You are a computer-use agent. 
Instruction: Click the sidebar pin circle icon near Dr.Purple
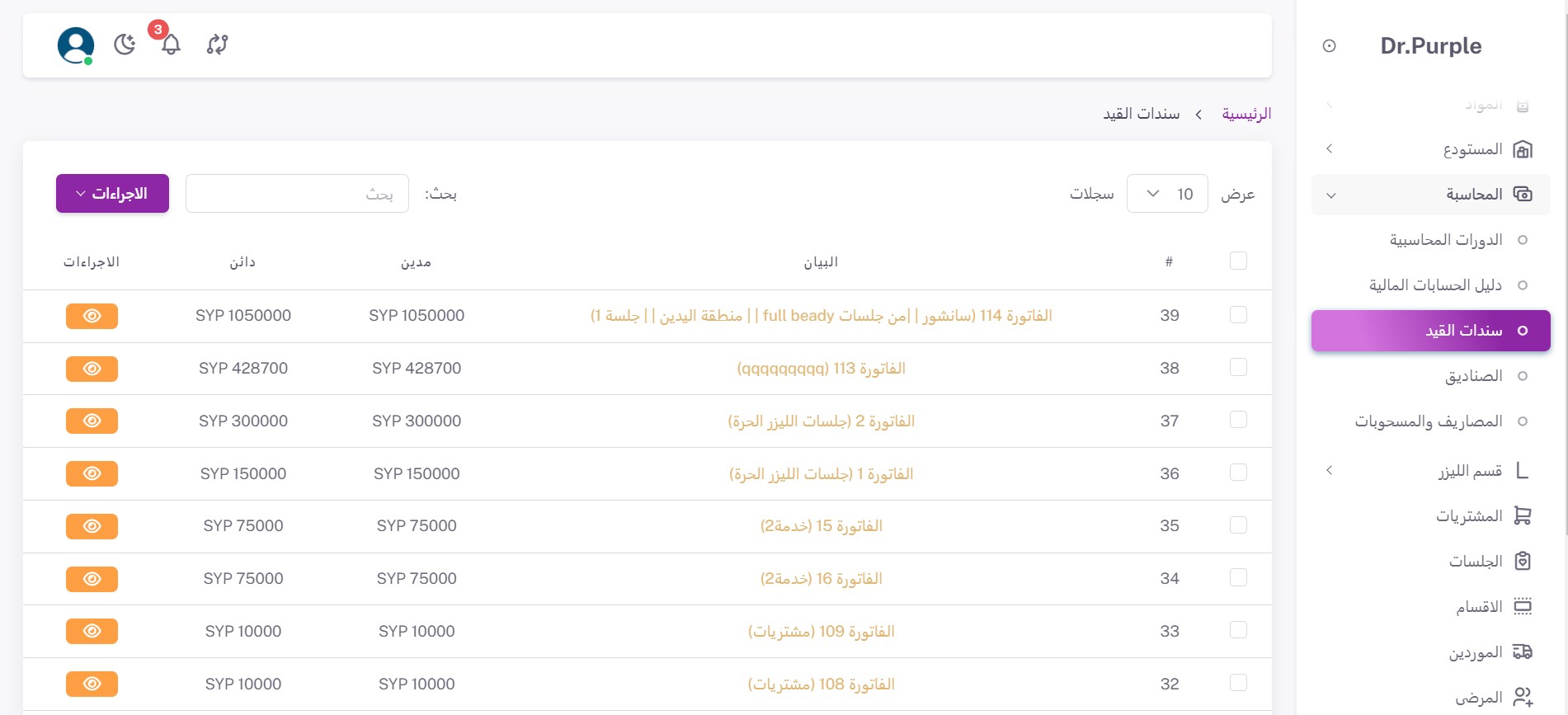1329,46
